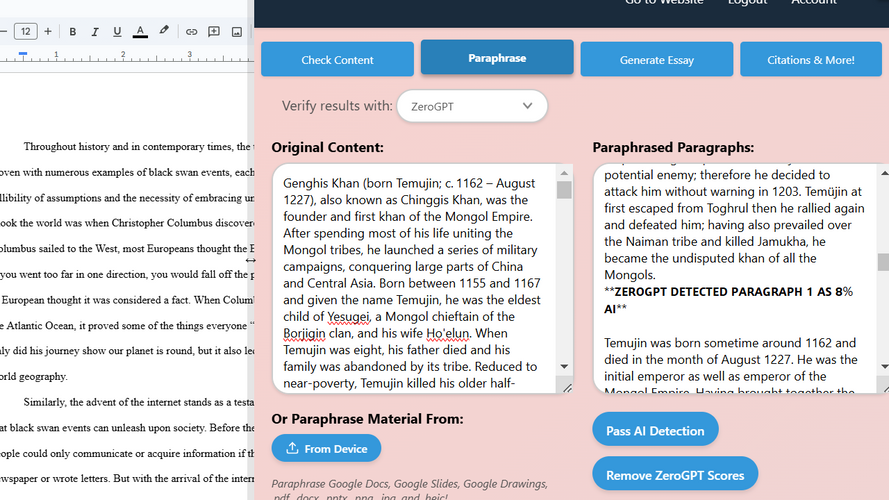Click document line starting Throughout history

[x=137, y=147]
